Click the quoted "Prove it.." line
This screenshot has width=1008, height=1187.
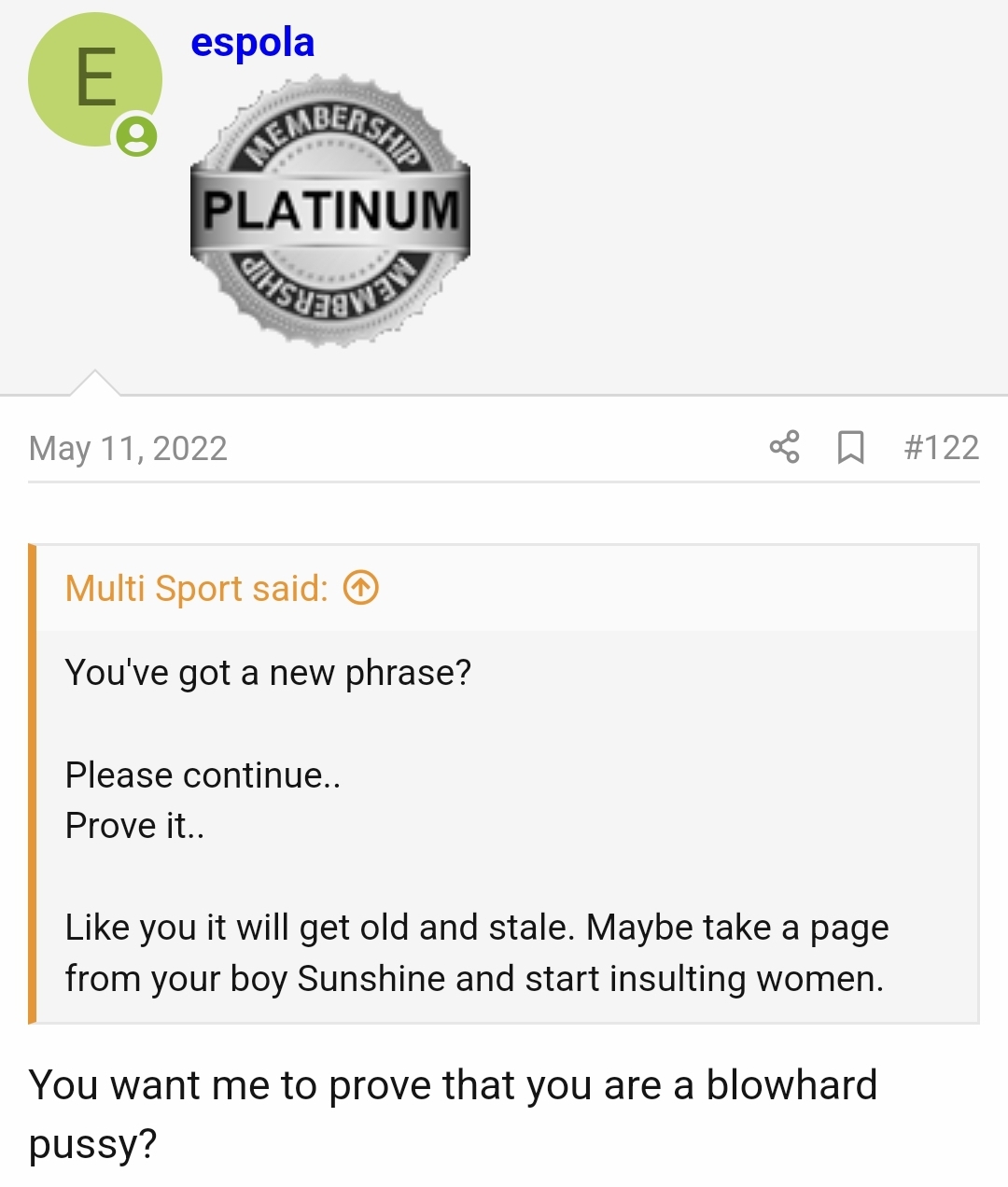coord(134,825)
